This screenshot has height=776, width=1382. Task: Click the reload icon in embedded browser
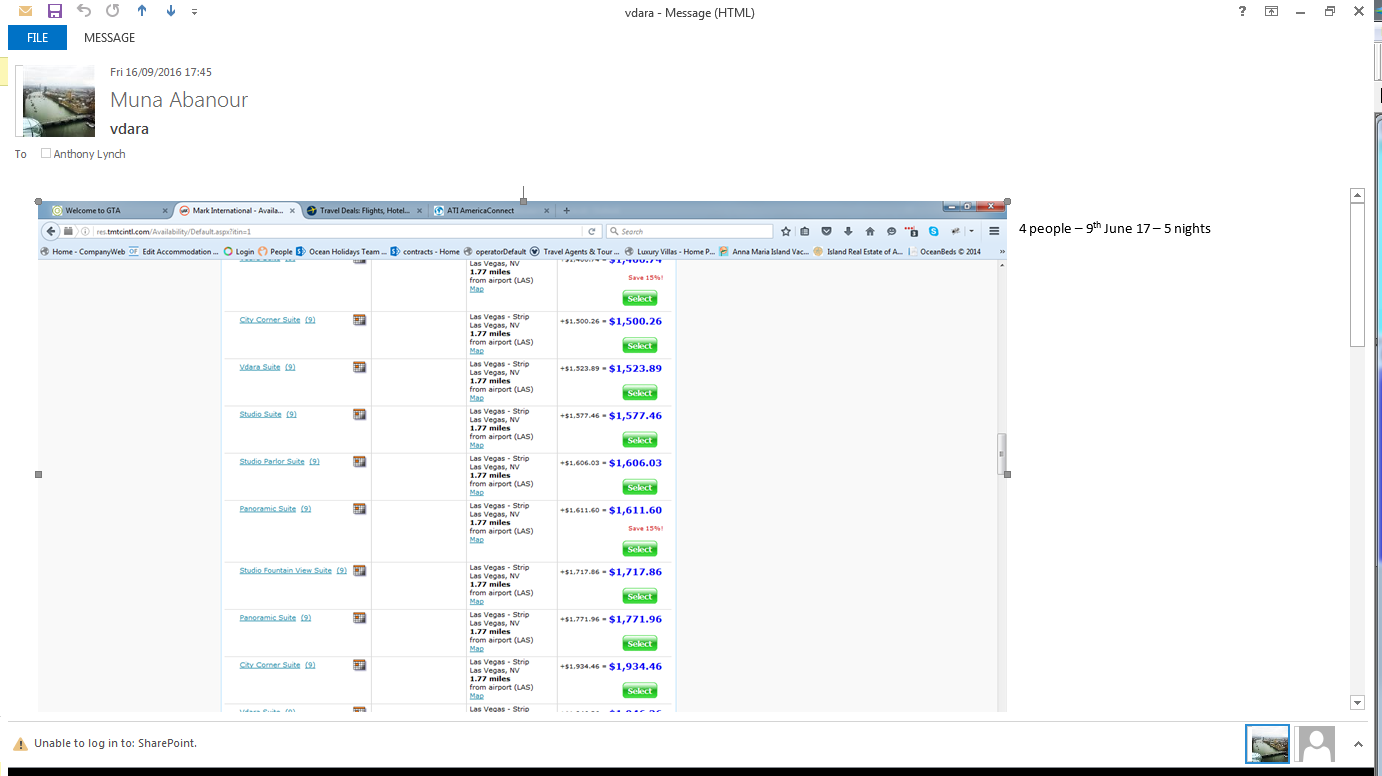click(x=592, y=231)
